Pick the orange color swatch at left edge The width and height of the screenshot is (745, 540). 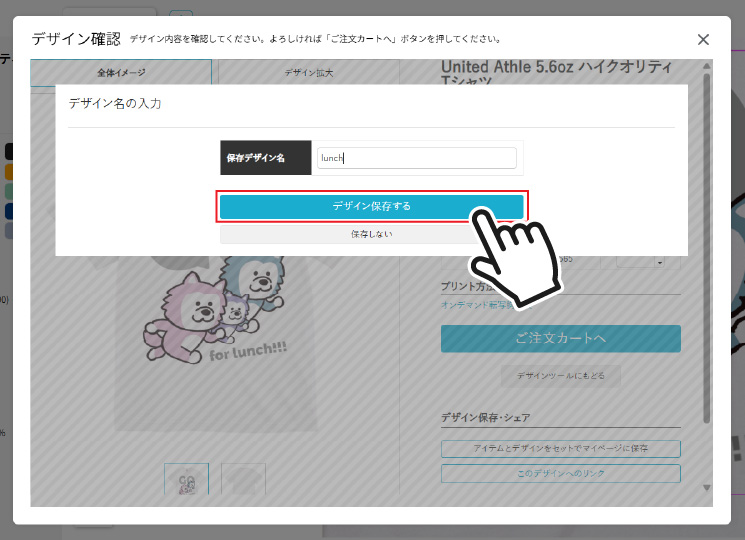pos(9,172)
